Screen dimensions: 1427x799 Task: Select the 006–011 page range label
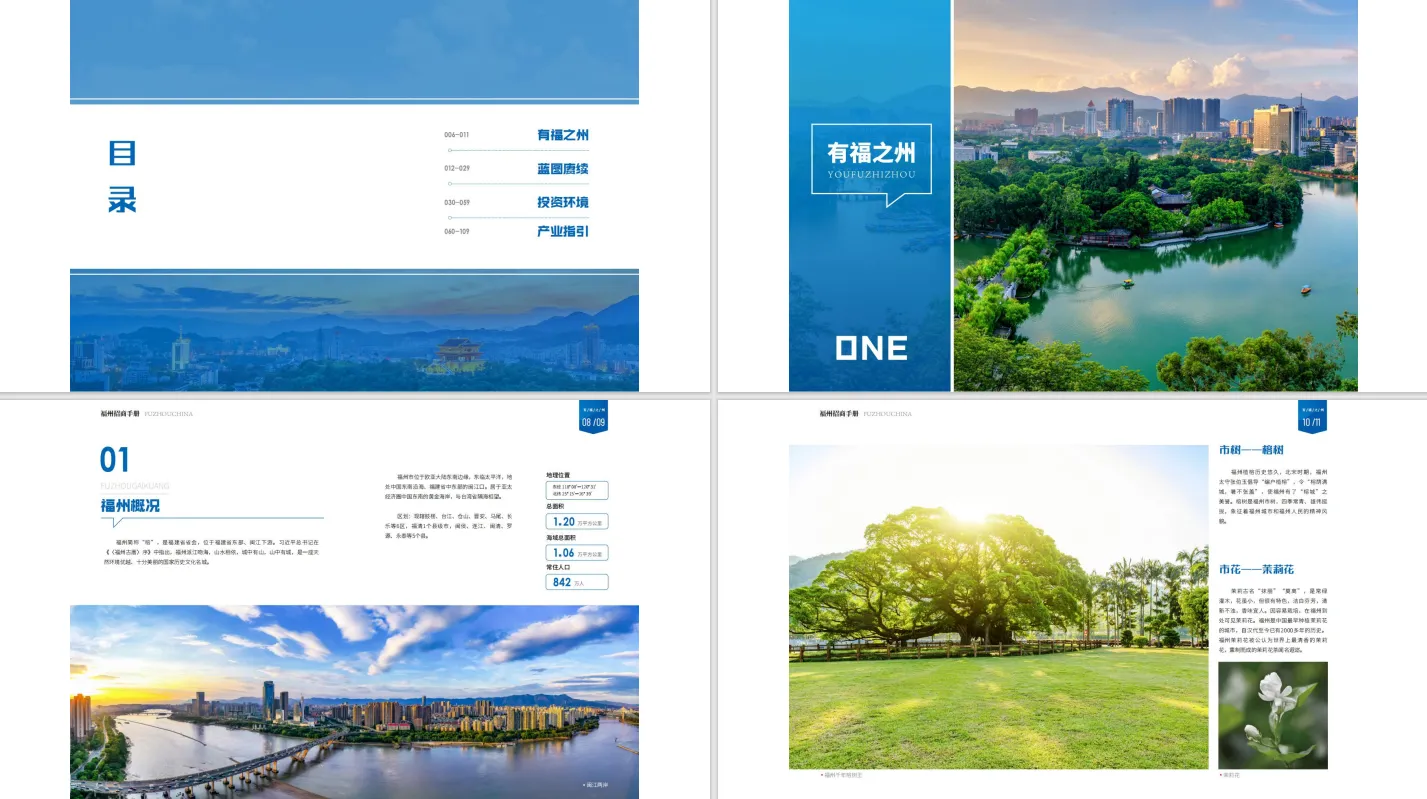coord(457,135)
